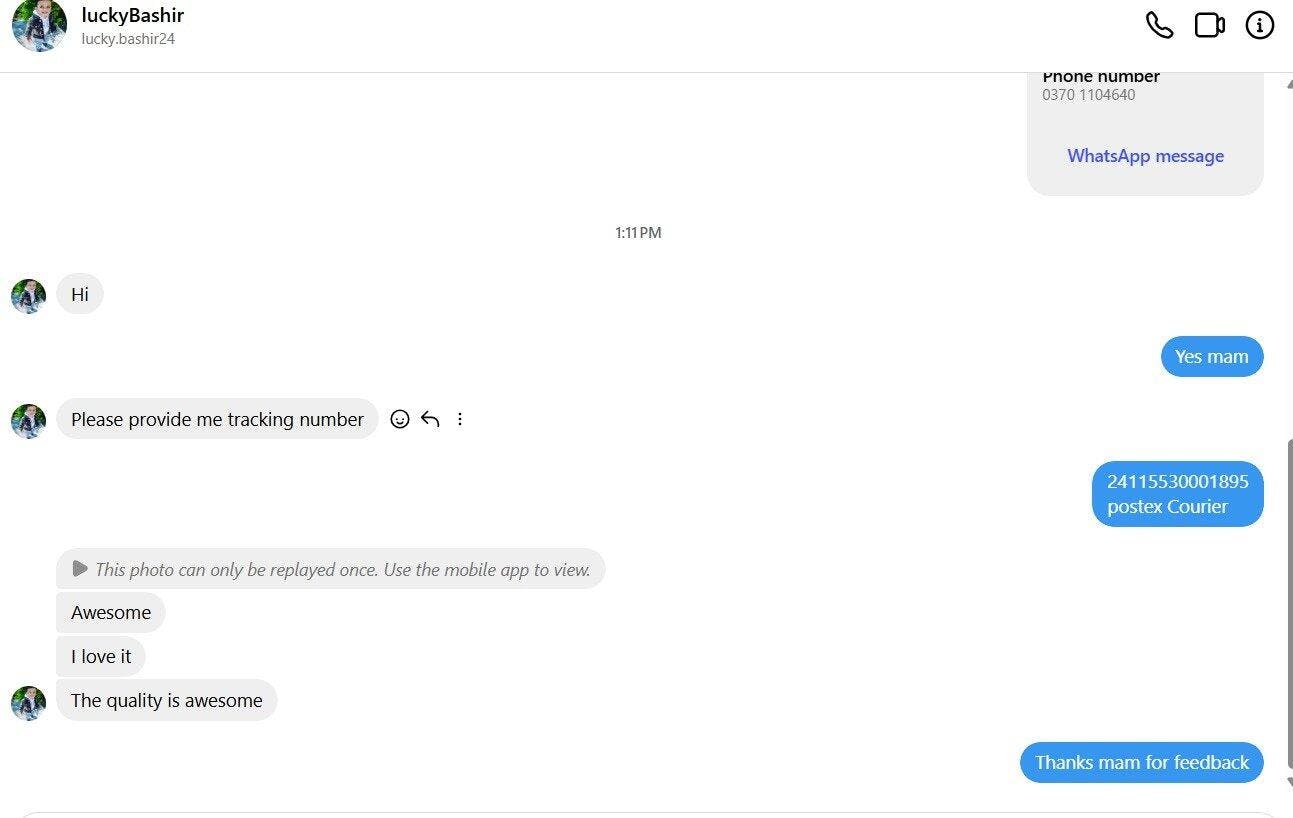This screenshot has height=818, width=1293.
Task: React with emoji to tracking number message
Action: tap(400, 419)
